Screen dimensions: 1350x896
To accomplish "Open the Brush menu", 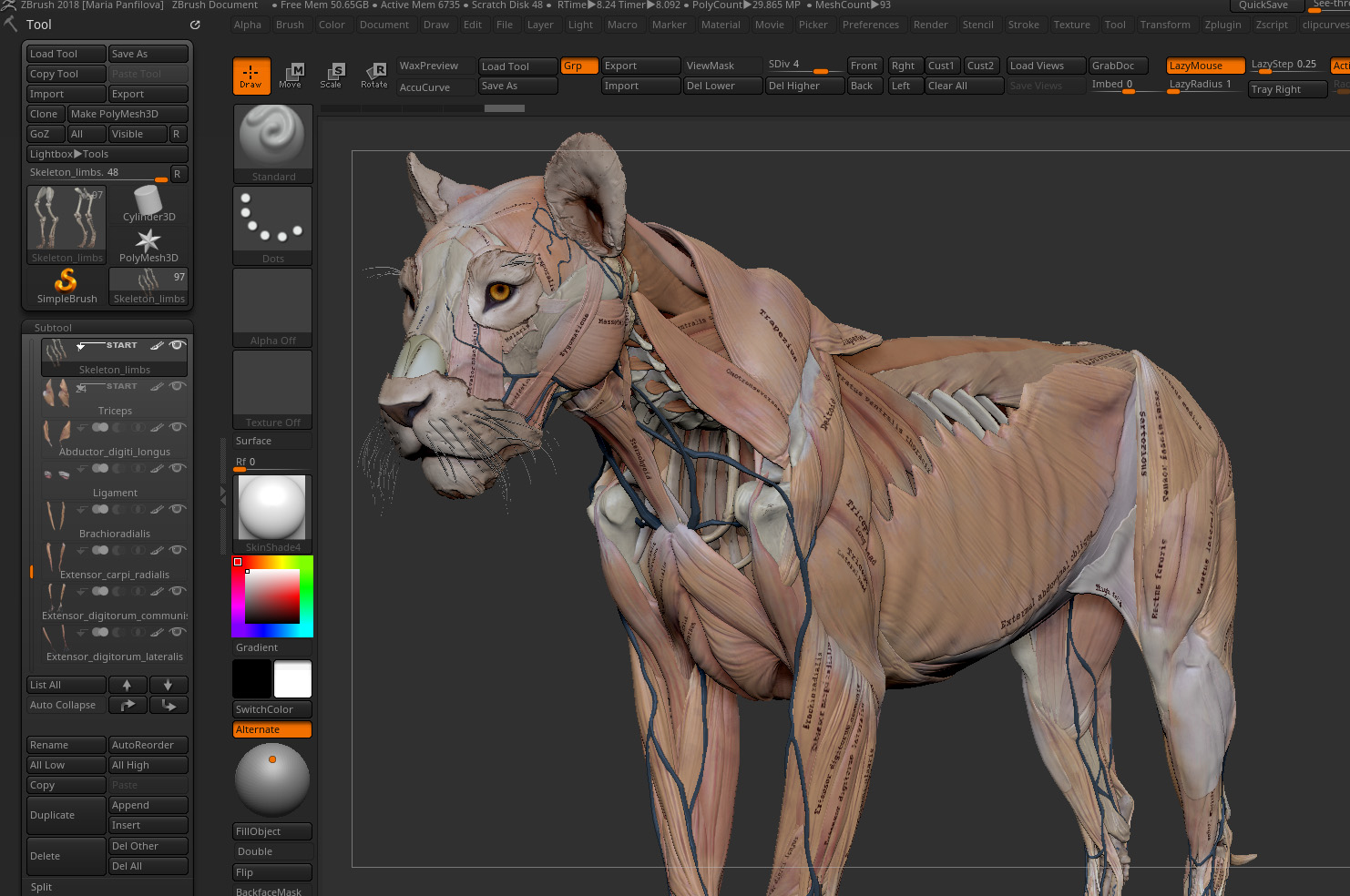I will click(x=290, y=25).
